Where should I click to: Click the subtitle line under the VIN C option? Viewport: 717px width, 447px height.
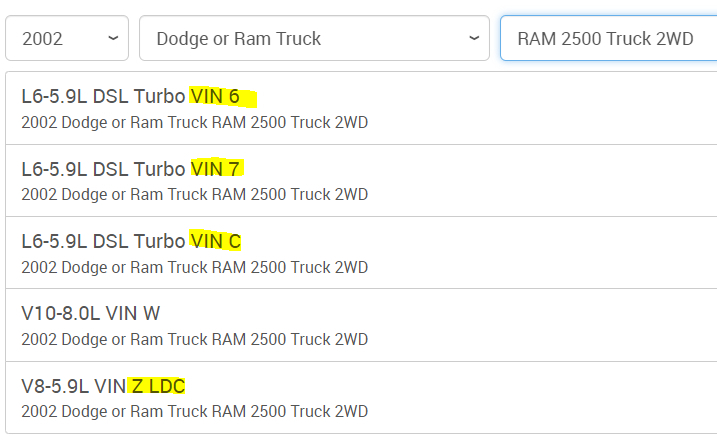pos(194,267)
